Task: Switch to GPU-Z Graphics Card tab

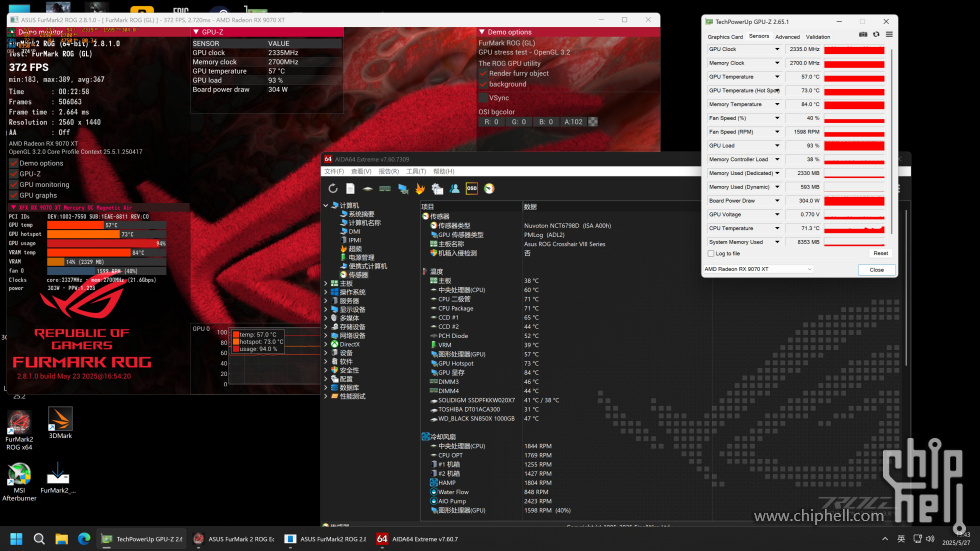Action: coord(725,37)
